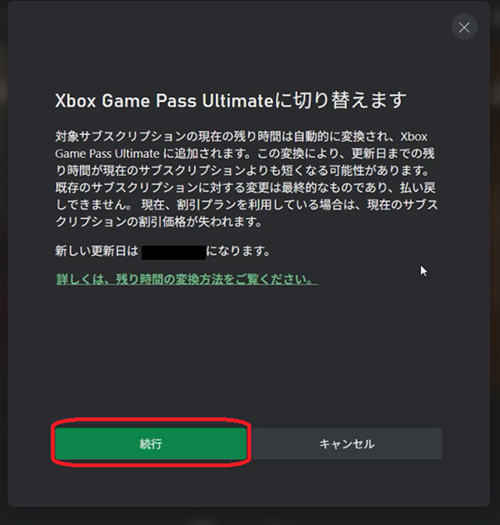
Task: Close the dialog with the X icon
Action: coord(464,27)
